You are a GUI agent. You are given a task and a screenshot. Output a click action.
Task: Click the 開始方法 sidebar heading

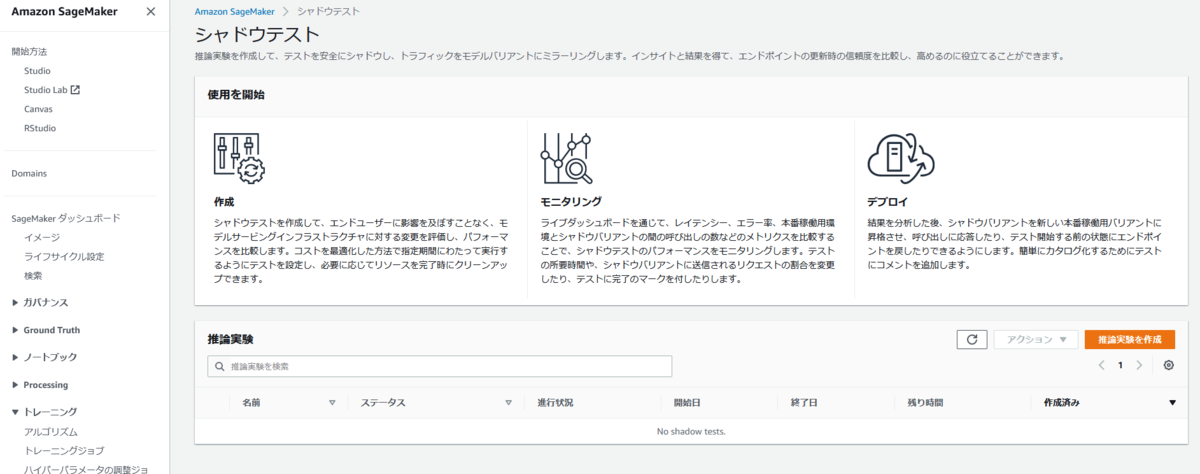pos(29,51)
